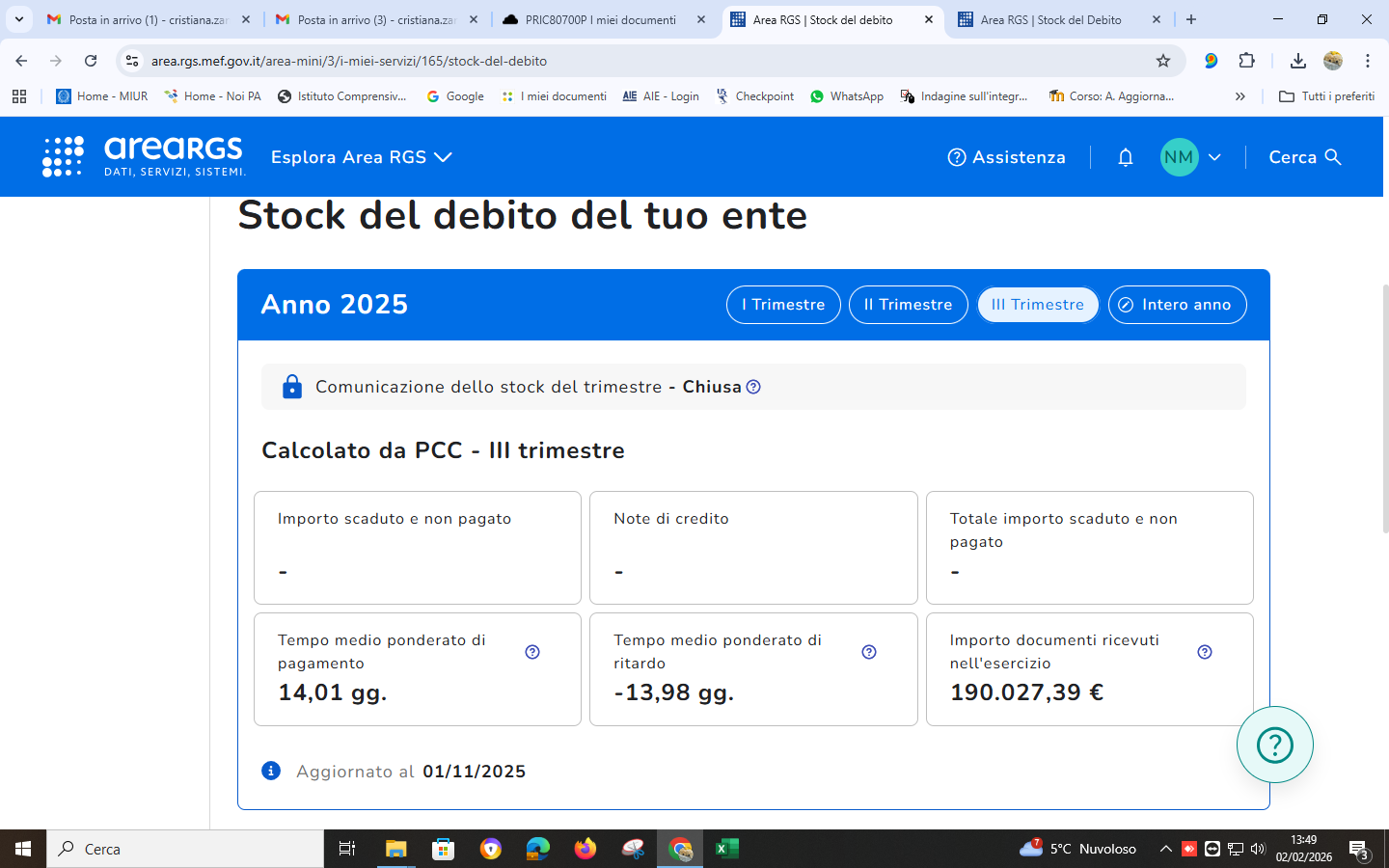This screenshot has height=868, width=1389.
Task: Click the Assistenza link
Action: pos(1006,157)
